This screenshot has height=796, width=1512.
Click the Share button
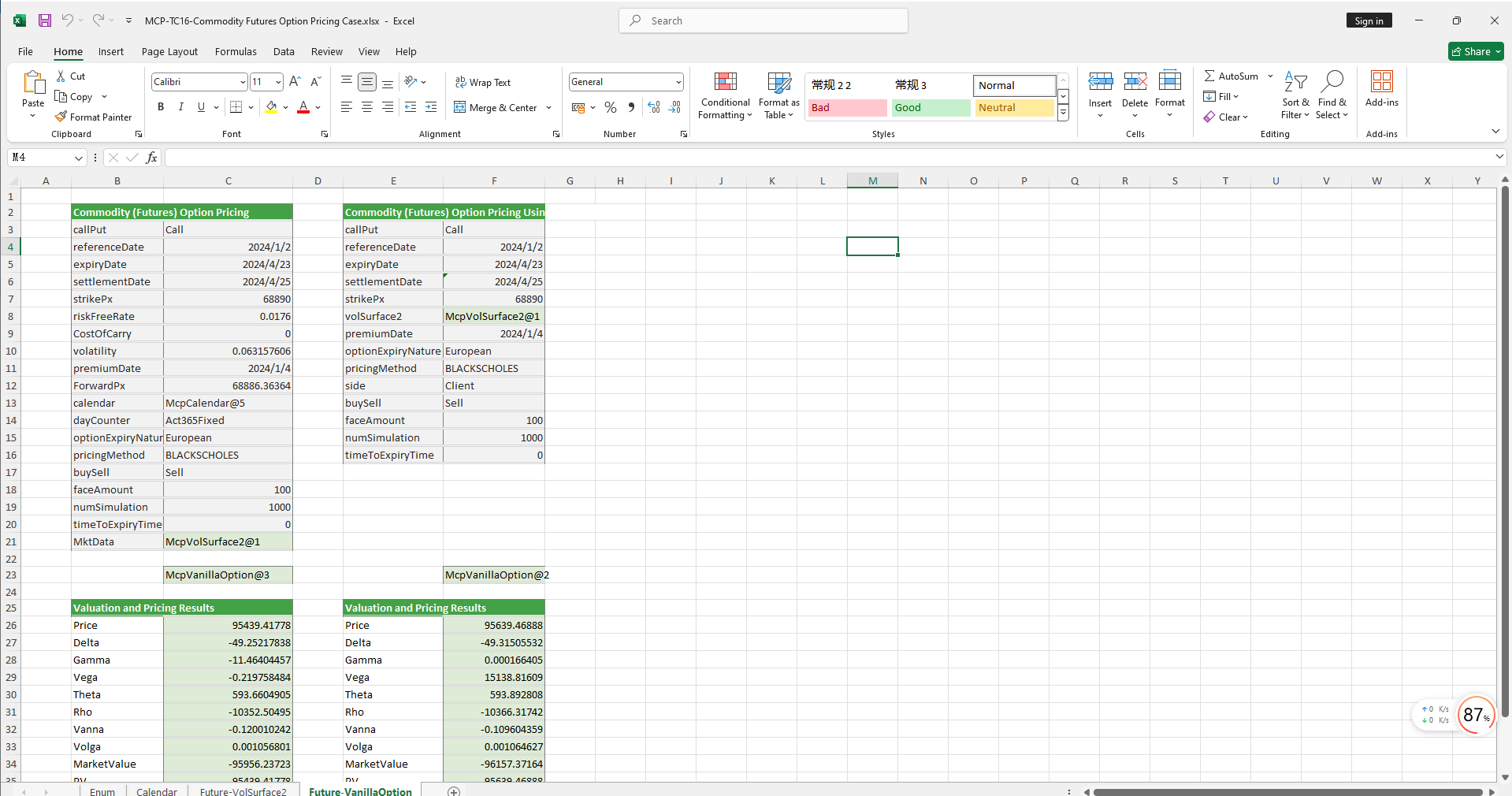(x=1476, y=51)
